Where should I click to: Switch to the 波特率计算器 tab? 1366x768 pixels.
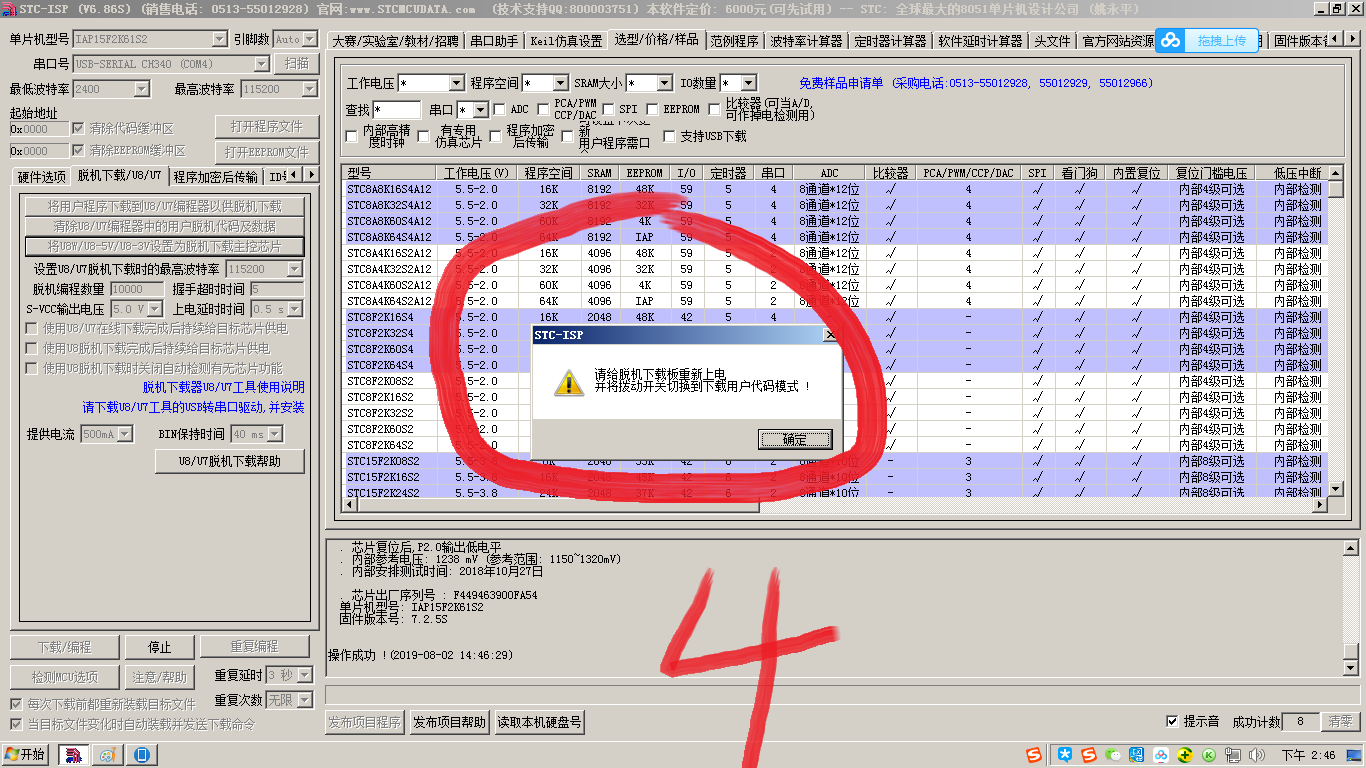pos(806,41)
